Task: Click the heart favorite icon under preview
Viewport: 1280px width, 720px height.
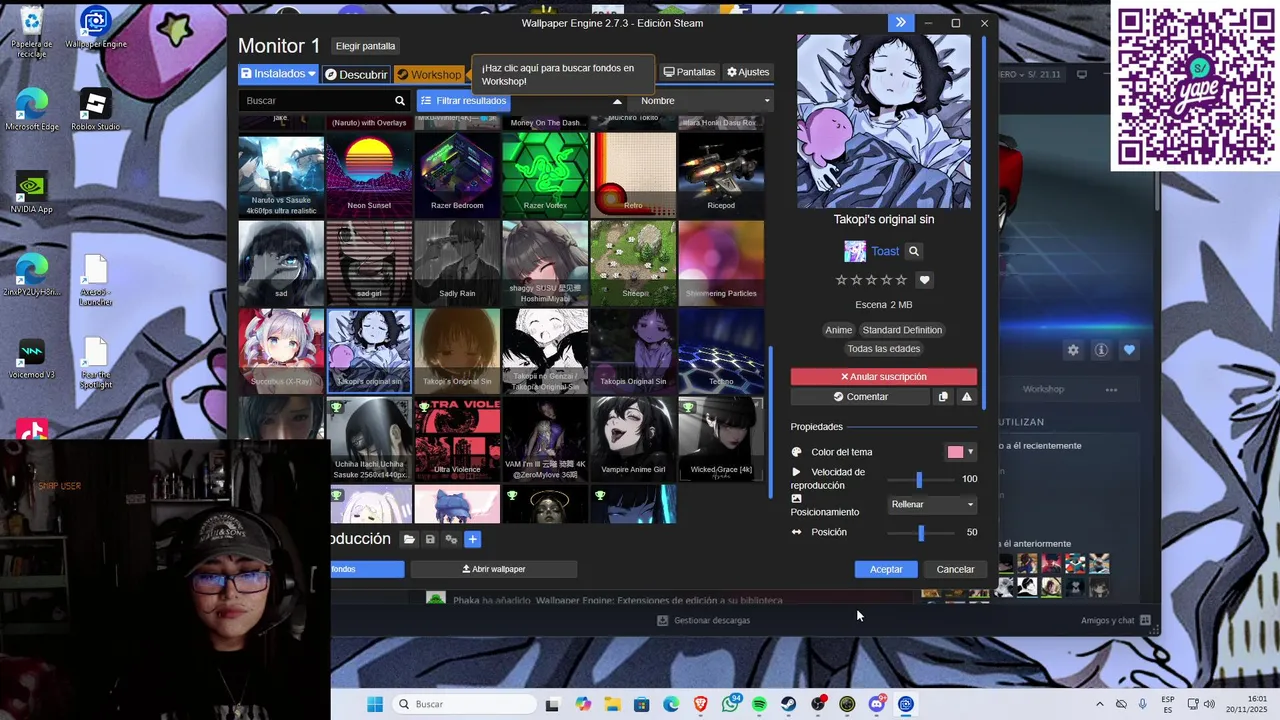Action: (924, 281)
